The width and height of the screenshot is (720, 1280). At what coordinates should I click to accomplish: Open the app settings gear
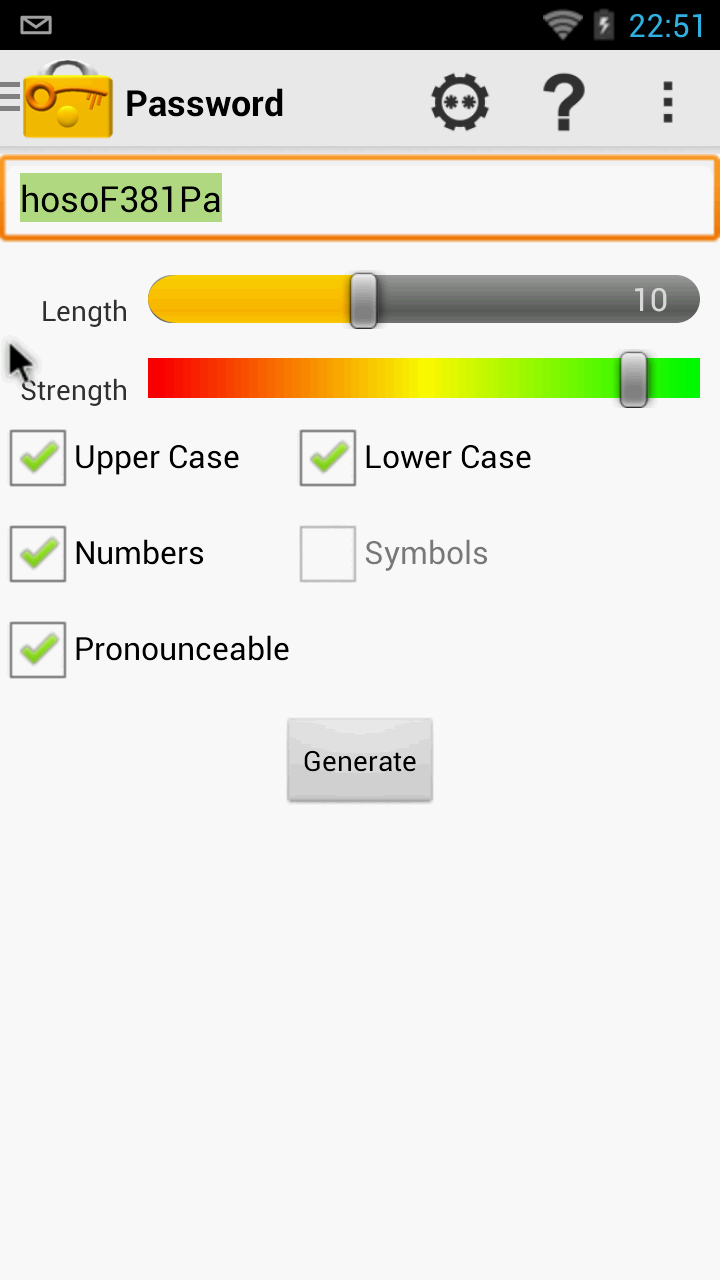click(x=460, y=100)
